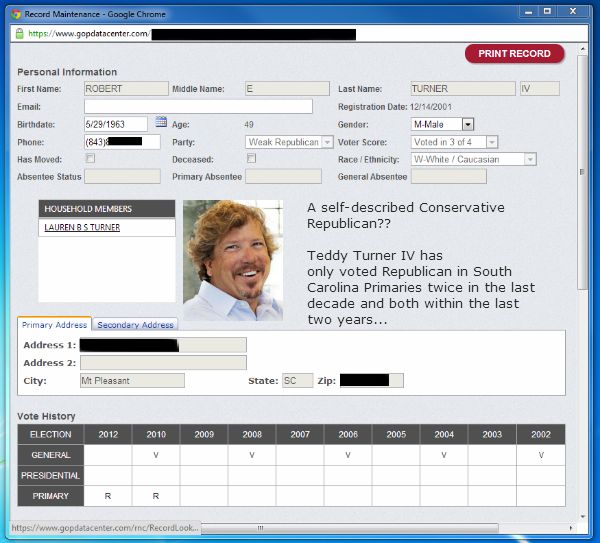Click the Email input field
The width and height of the screenshot is (600, 543).
(x=198, y=106)
